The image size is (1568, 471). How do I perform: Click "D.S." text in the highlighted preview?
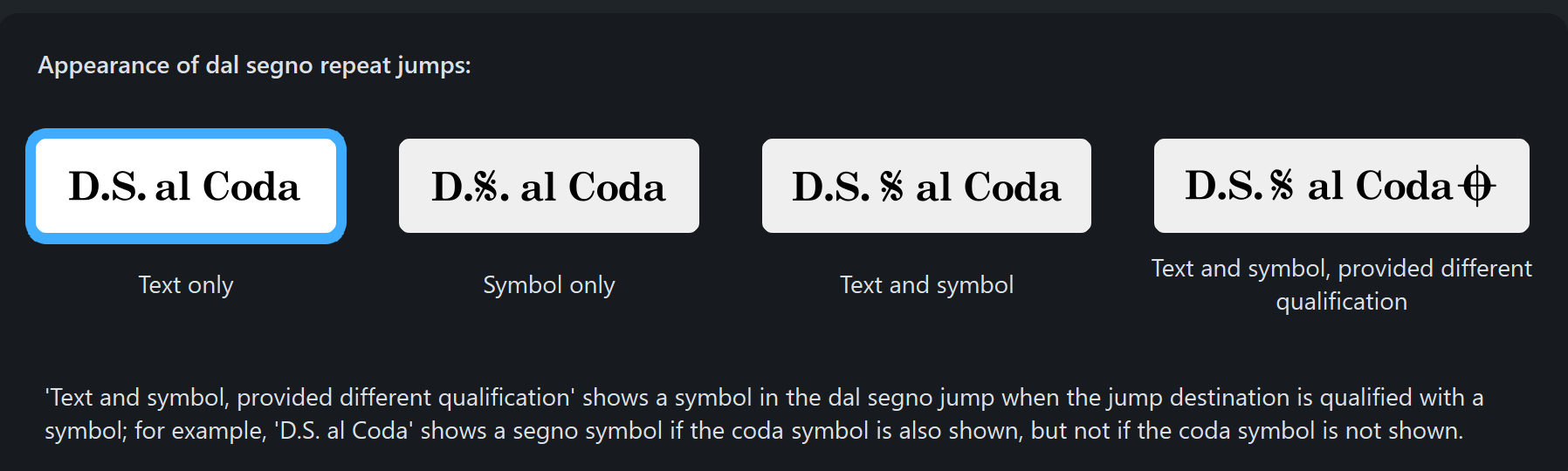tap(108, 187)
